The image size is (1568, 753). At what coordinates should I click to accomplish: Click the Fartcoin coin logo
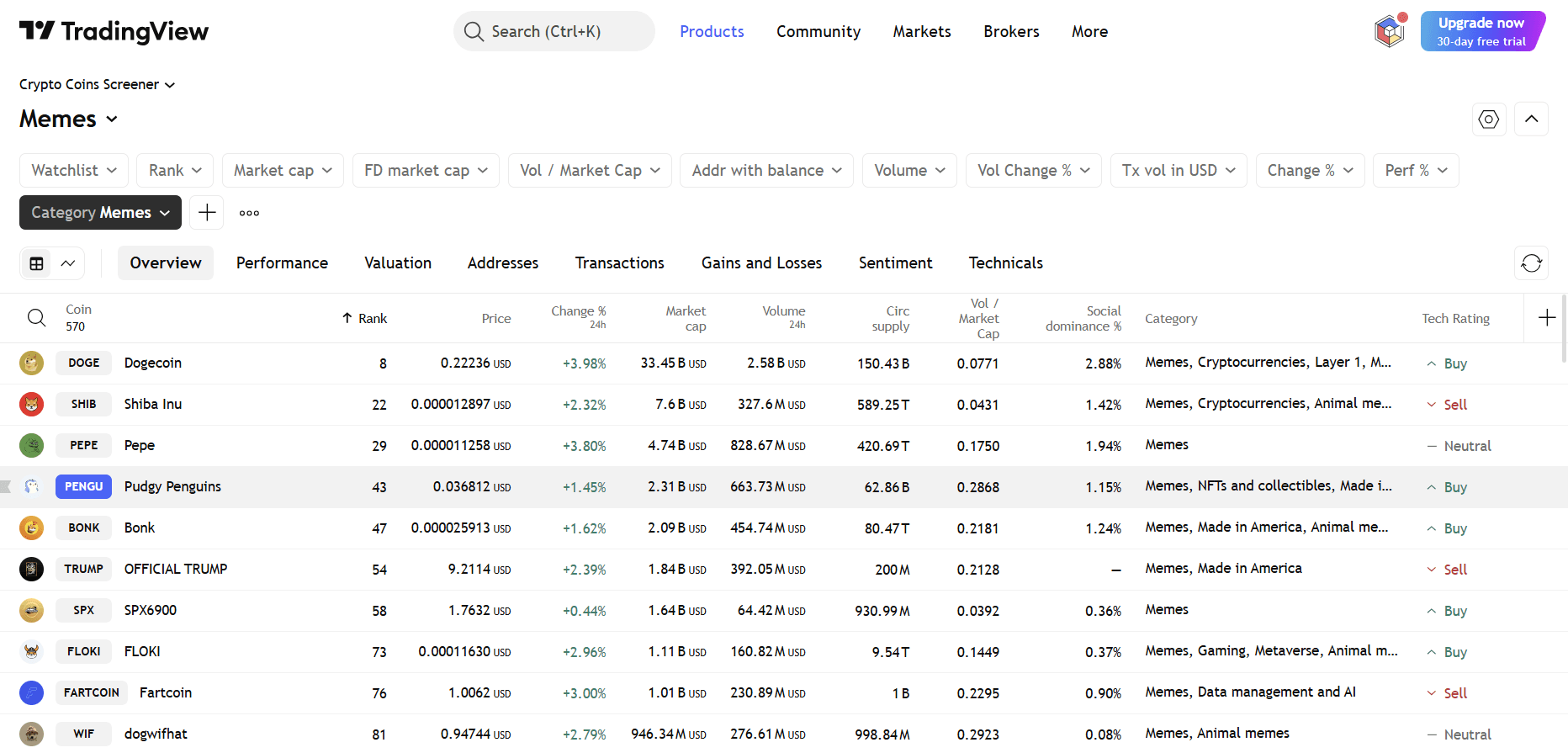(31, 693)
